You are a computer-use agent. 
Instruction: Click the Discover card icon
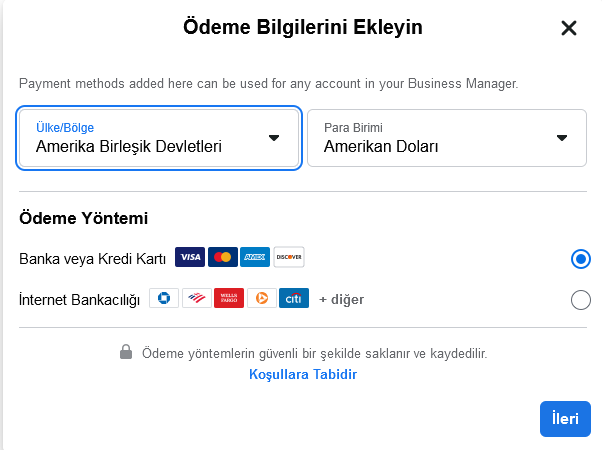[x=289, y=257]
